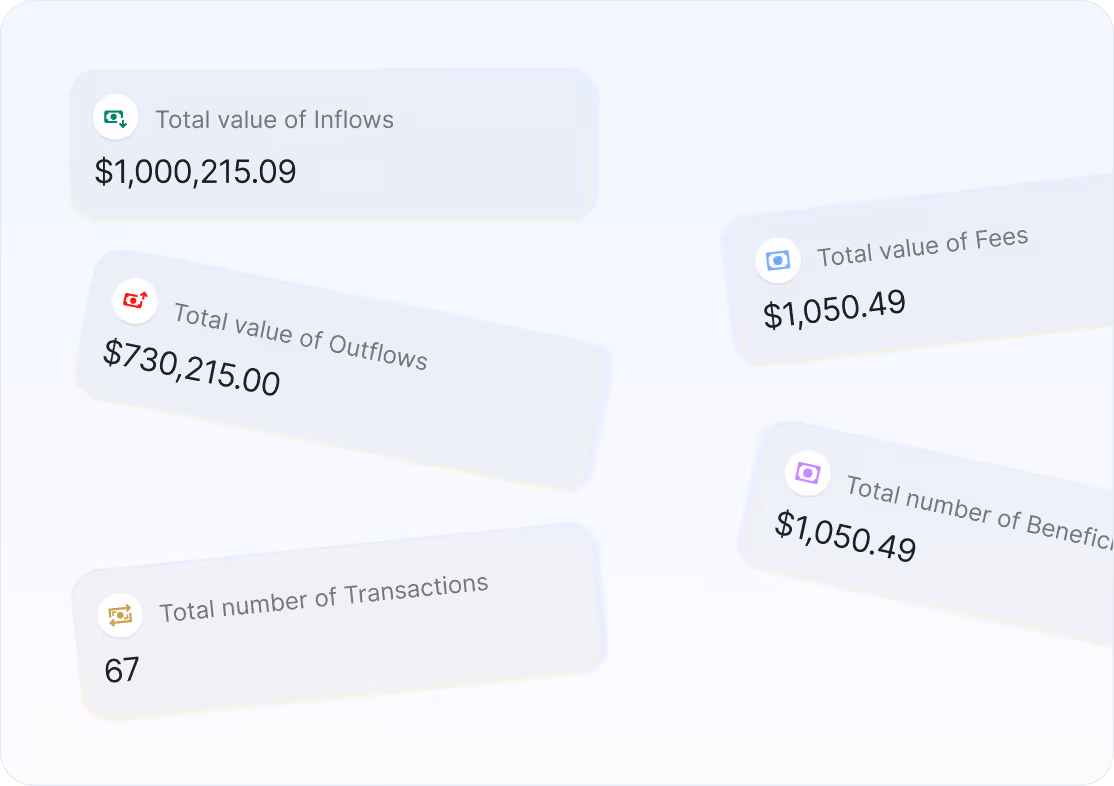Click the $730,215.00 outflows amount
1114x786 pixels.
click(192, 368)
